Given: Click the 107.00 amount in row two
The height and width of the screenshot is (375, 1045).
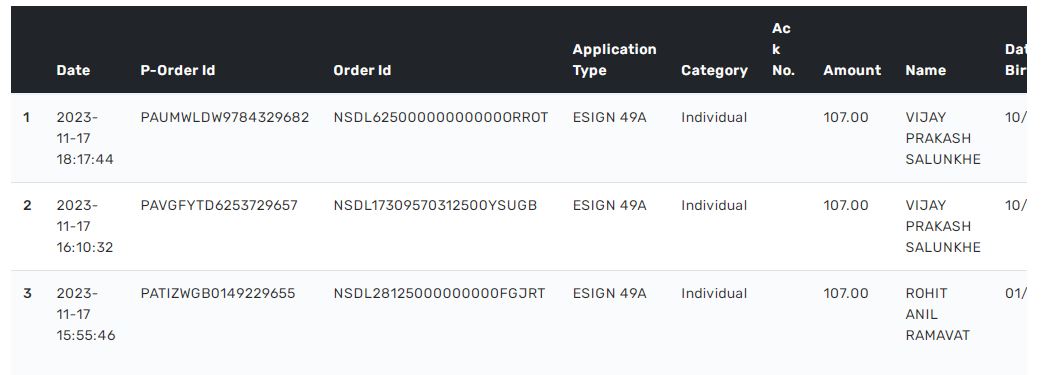Looking at the screenshot, I should click(846, 206).
